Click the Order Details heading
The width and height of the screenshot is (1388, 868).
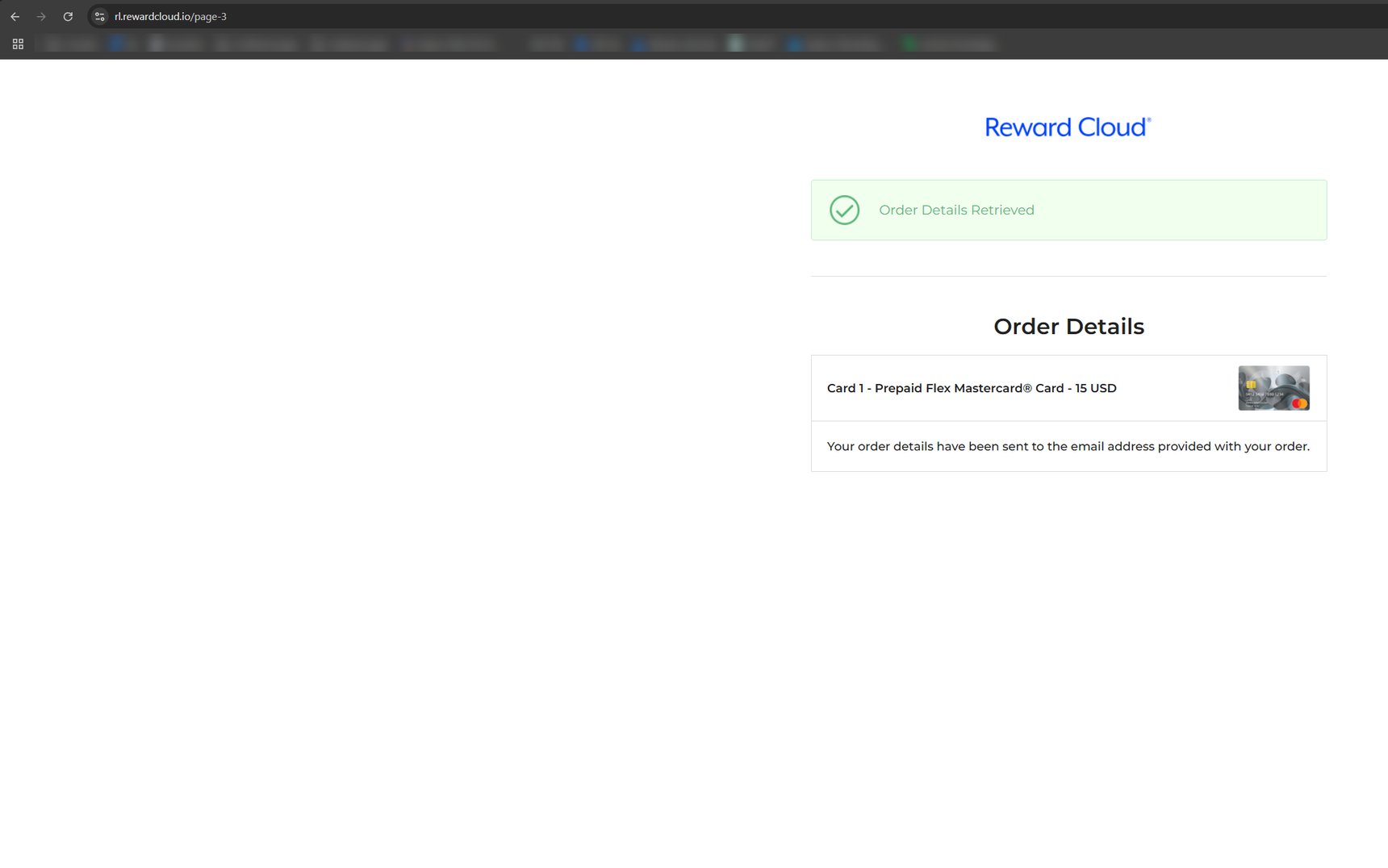click(1068, 327)
